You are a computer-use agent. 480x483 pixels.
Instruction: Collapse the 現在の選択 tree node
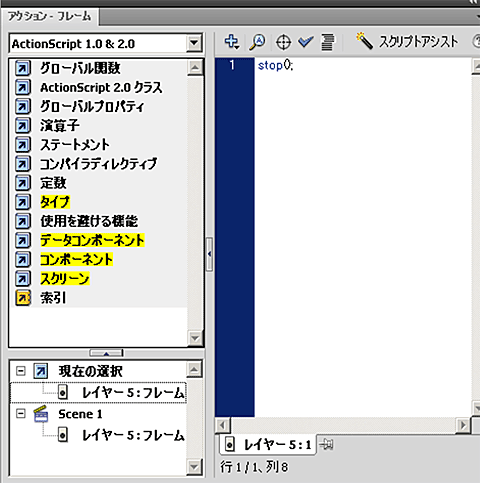pos(21,371)
